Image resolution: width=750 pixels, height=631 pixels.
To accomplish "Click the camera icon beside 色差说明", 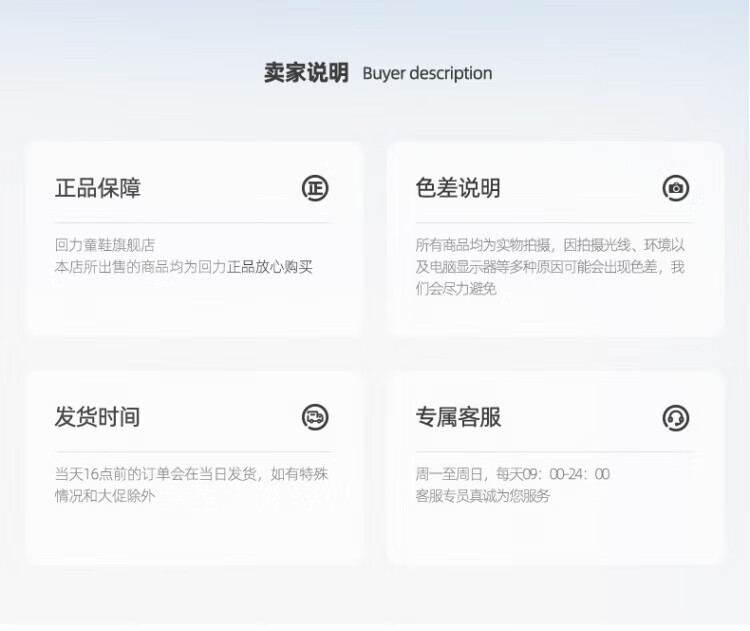I will pos(675,188).
